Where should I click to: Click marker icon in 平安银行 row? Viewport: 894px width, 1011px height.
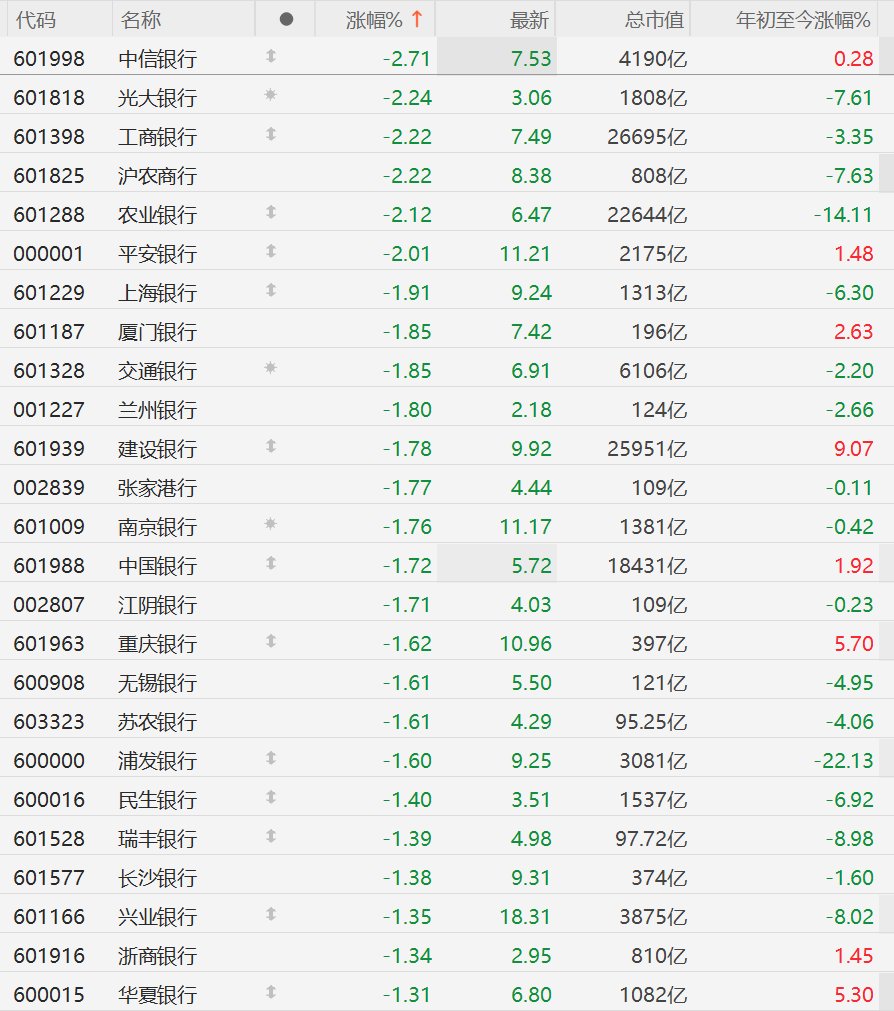[x=271, y=251]
